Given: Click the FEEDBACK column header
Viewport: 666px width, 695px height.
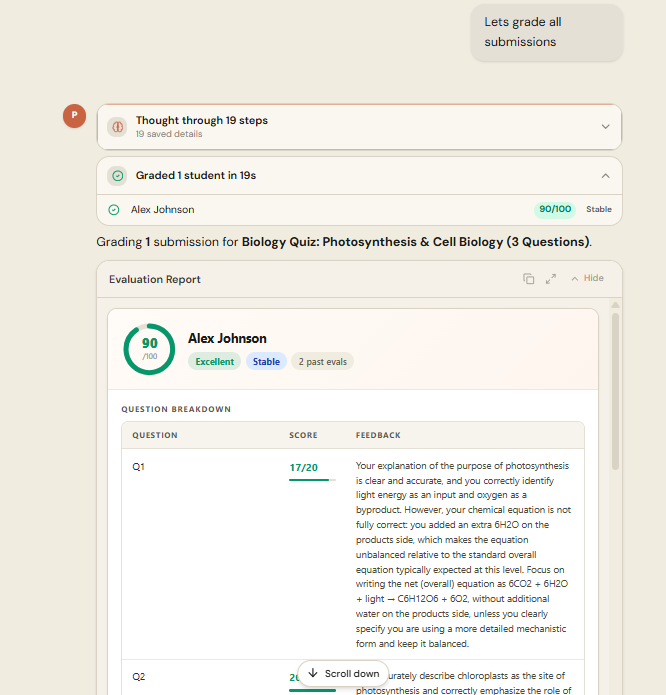Looking at the screenshot, I should (x=378, y=435).
